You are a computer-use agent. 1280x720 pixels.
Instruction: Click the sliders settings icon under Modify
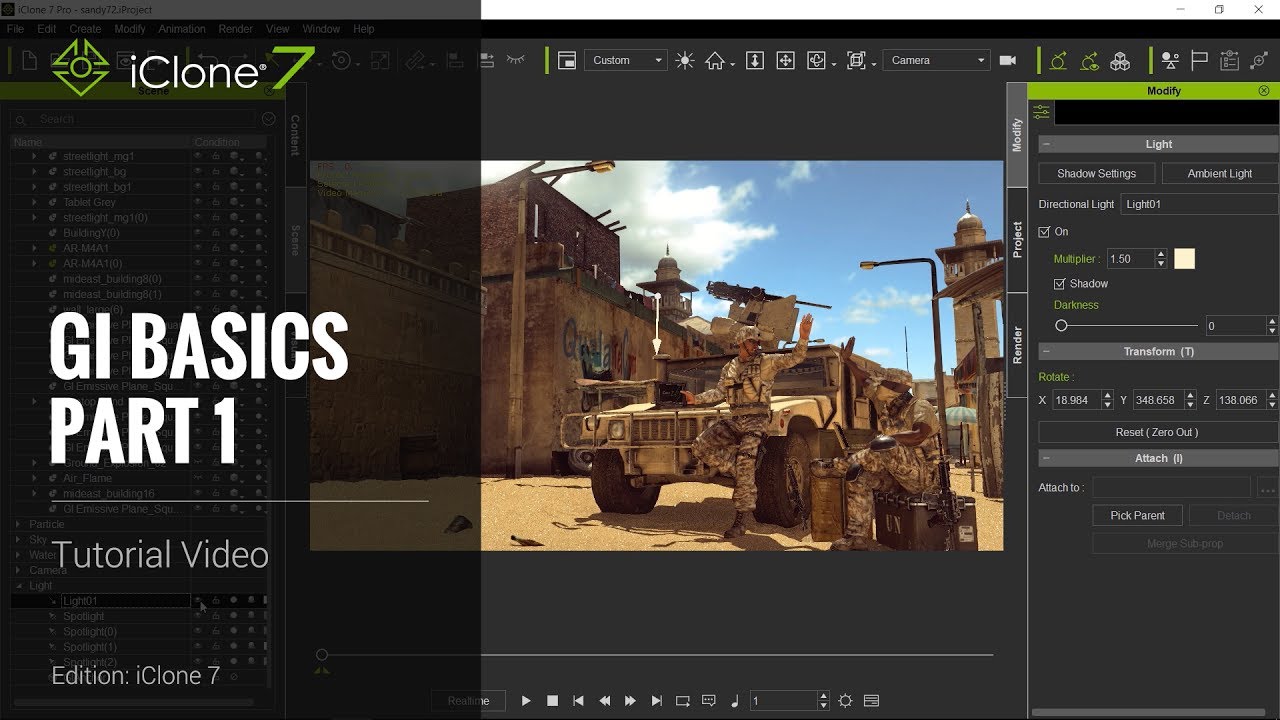click(x=1041, y=112)
